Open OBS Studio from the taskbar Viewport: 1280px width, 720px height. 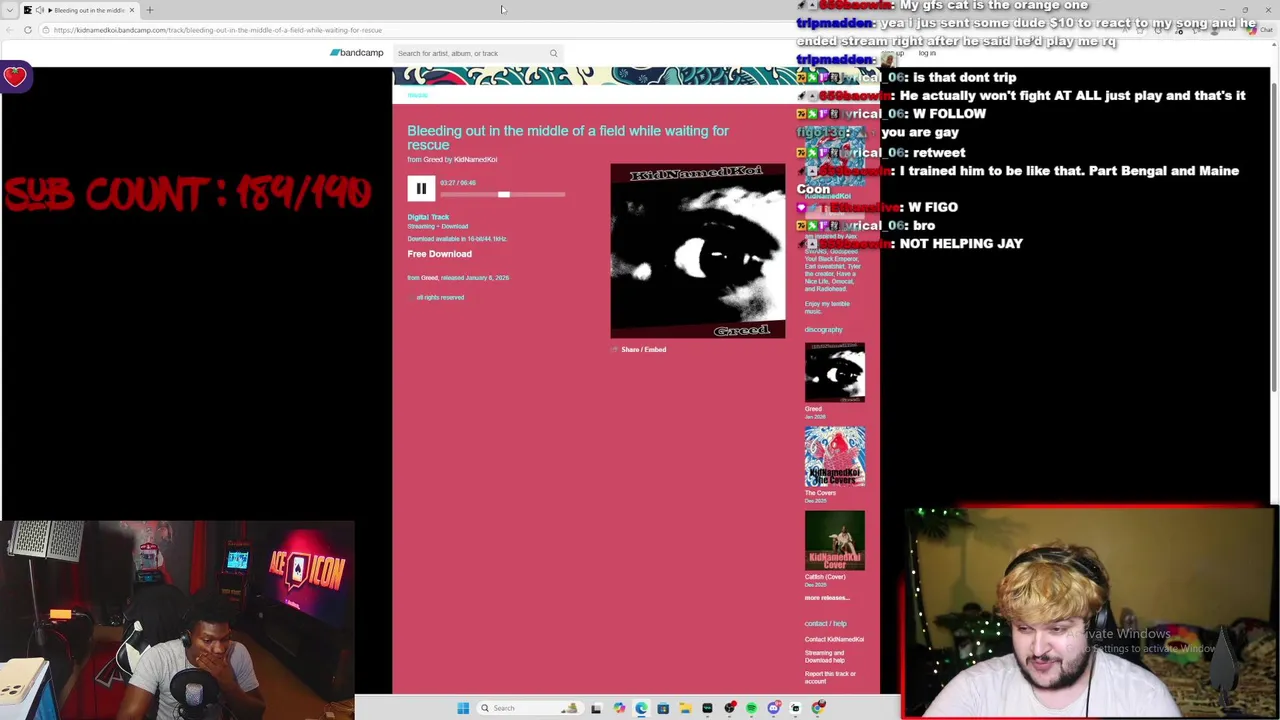coord(730,708)
